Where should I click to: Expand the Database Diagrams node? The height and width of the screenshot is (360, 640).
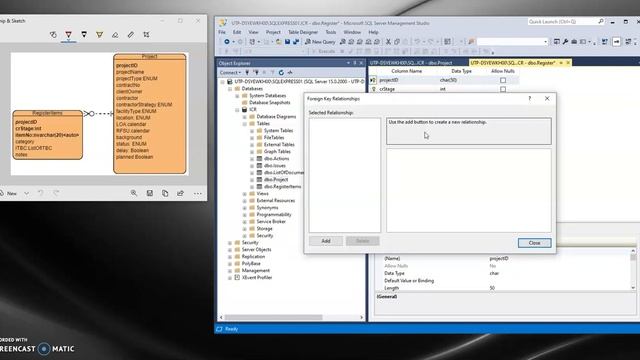click(x=244, y=117)
